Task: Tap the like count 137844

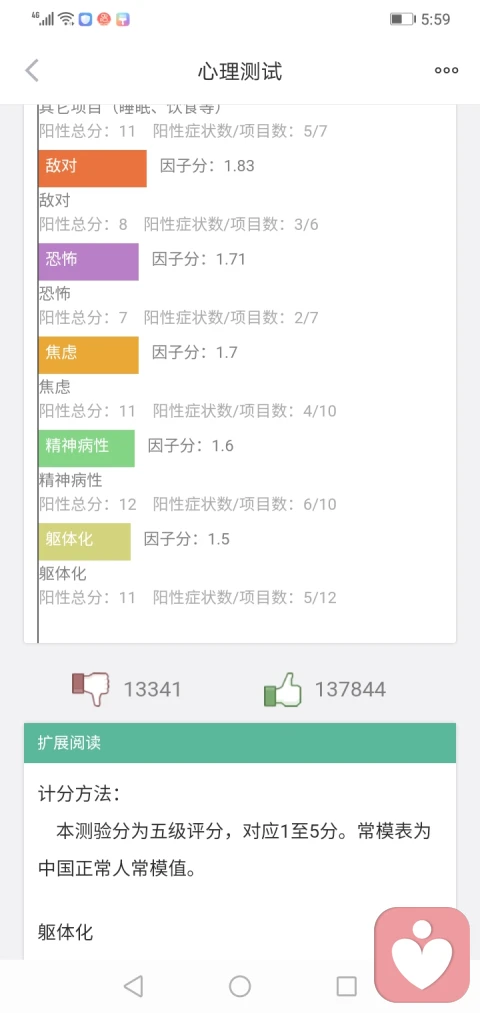Action: (x=350, y=689)
